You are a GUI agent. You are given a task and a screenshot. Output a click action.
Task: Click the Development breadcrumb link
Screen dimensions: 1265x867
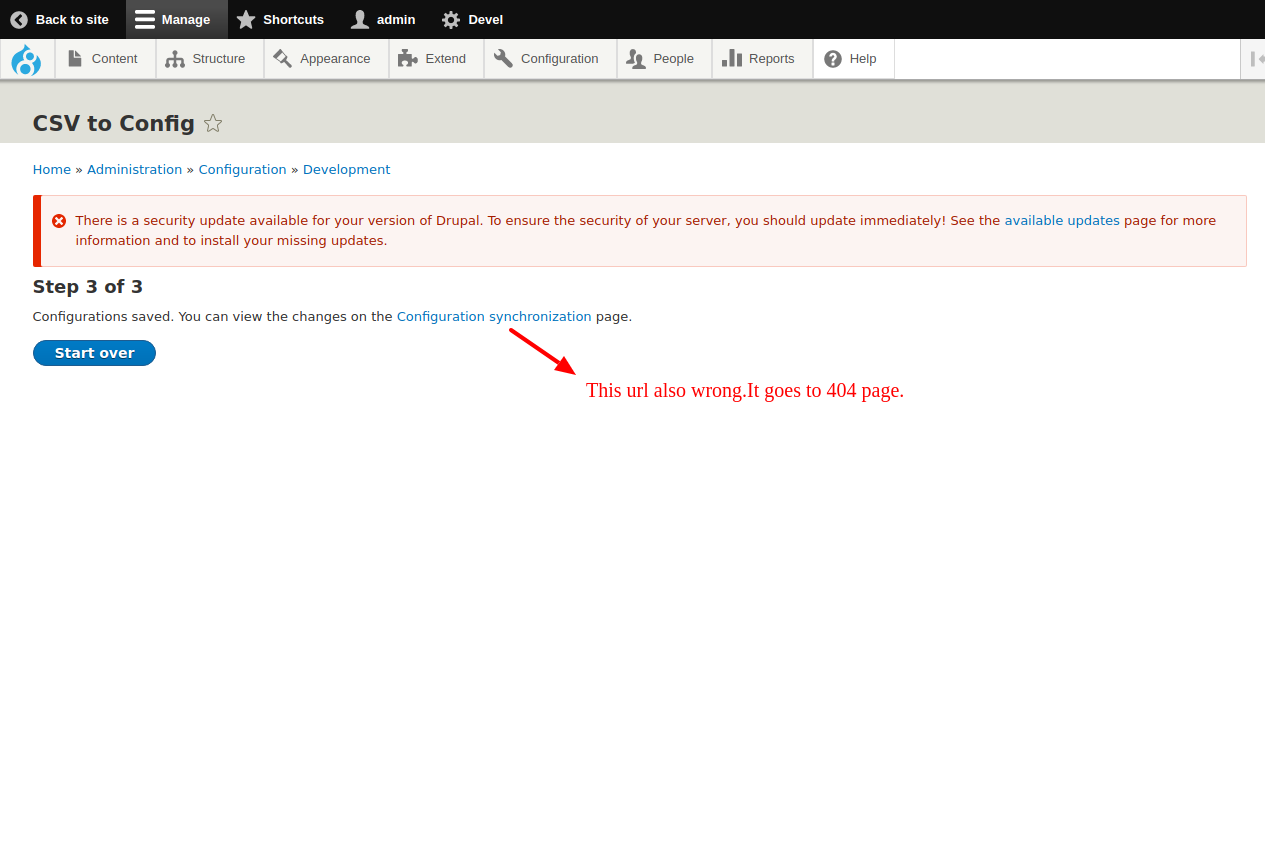tap(347, 170)
